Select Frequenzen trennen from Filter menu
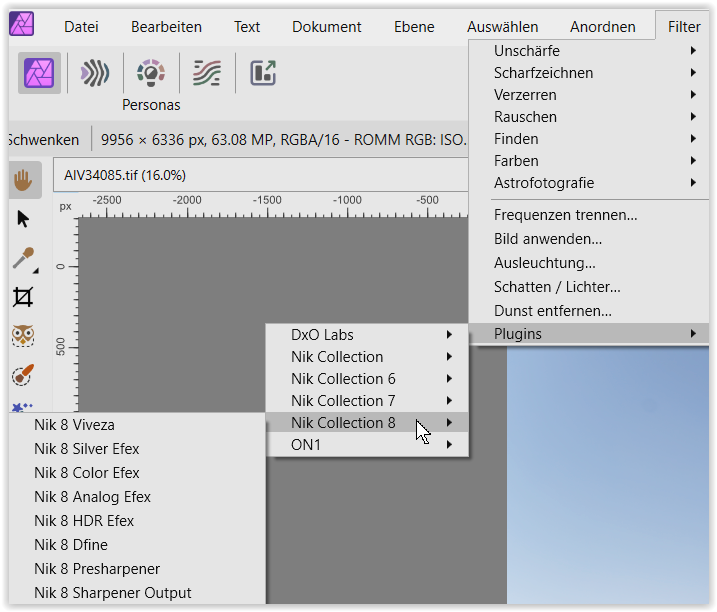 tap(565, 215)
